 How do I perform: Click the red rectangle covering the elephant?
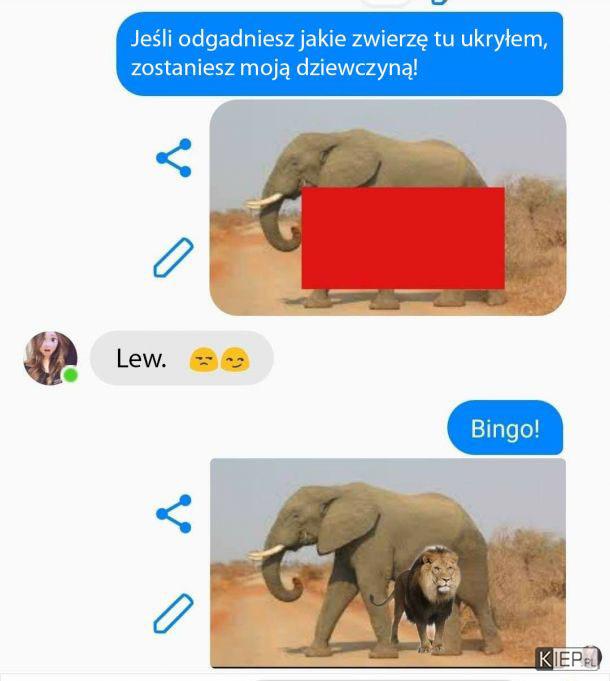403,238
